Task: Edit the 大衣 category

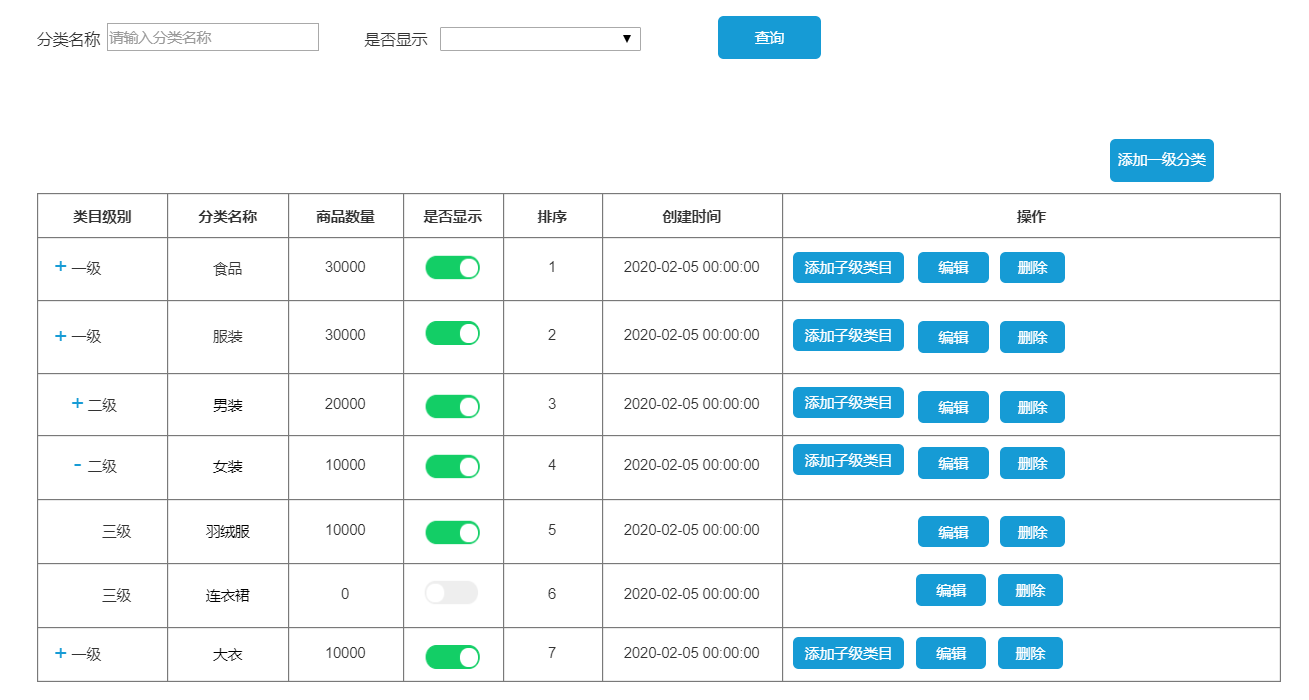Action: pos(951,653)
